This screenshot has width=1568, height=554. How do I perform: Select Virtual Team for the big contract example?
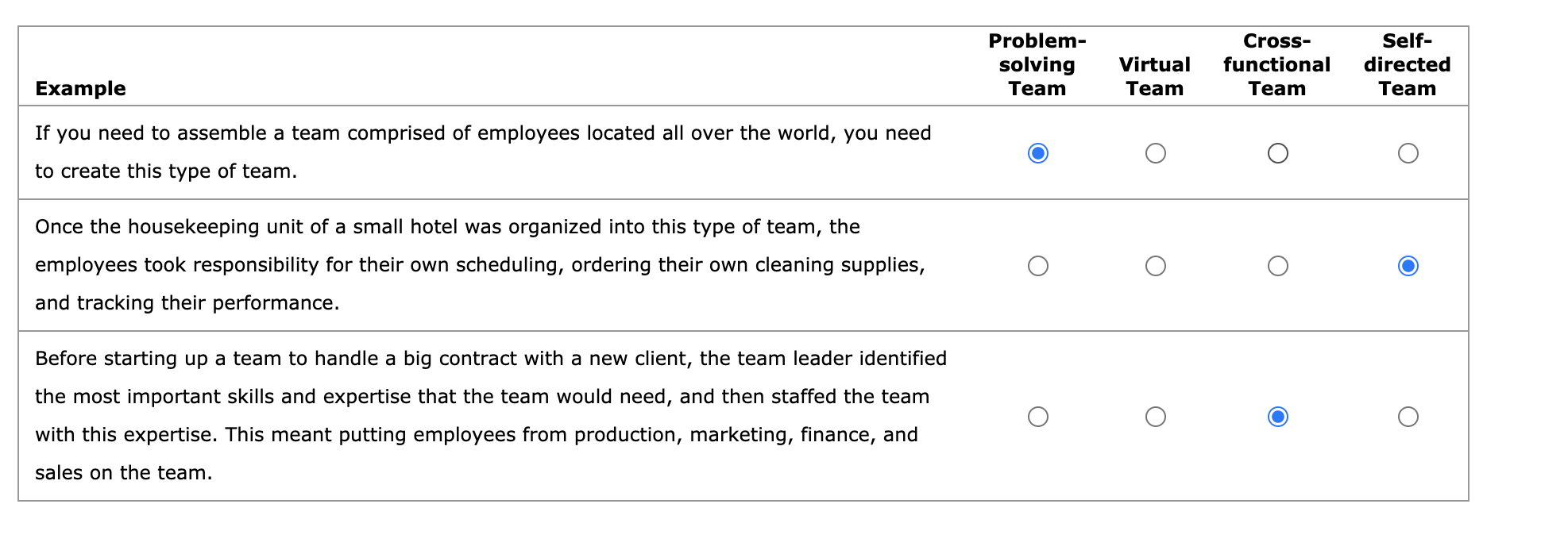click(x=1156, y=415)
